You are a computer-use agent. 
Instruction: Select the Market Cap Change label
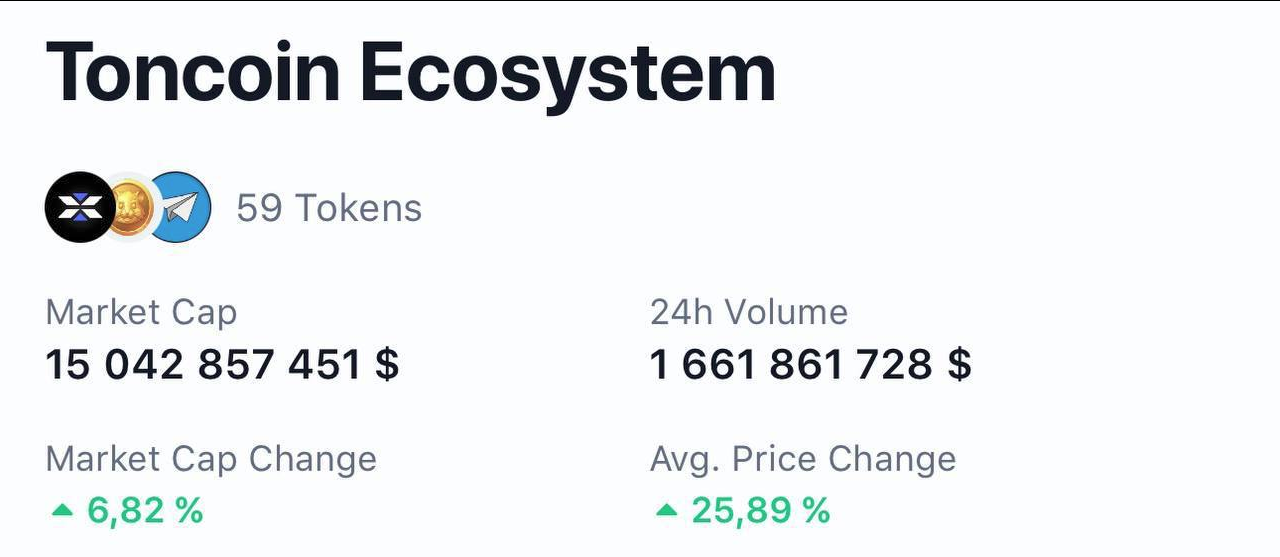pos(211,459)
